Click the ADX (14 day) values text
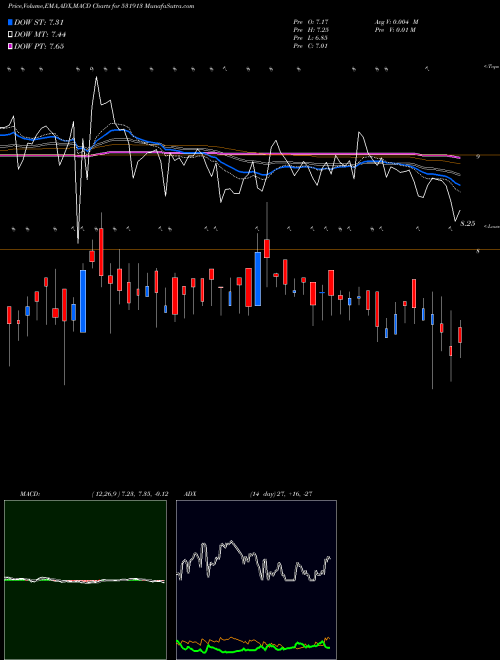 281,494
